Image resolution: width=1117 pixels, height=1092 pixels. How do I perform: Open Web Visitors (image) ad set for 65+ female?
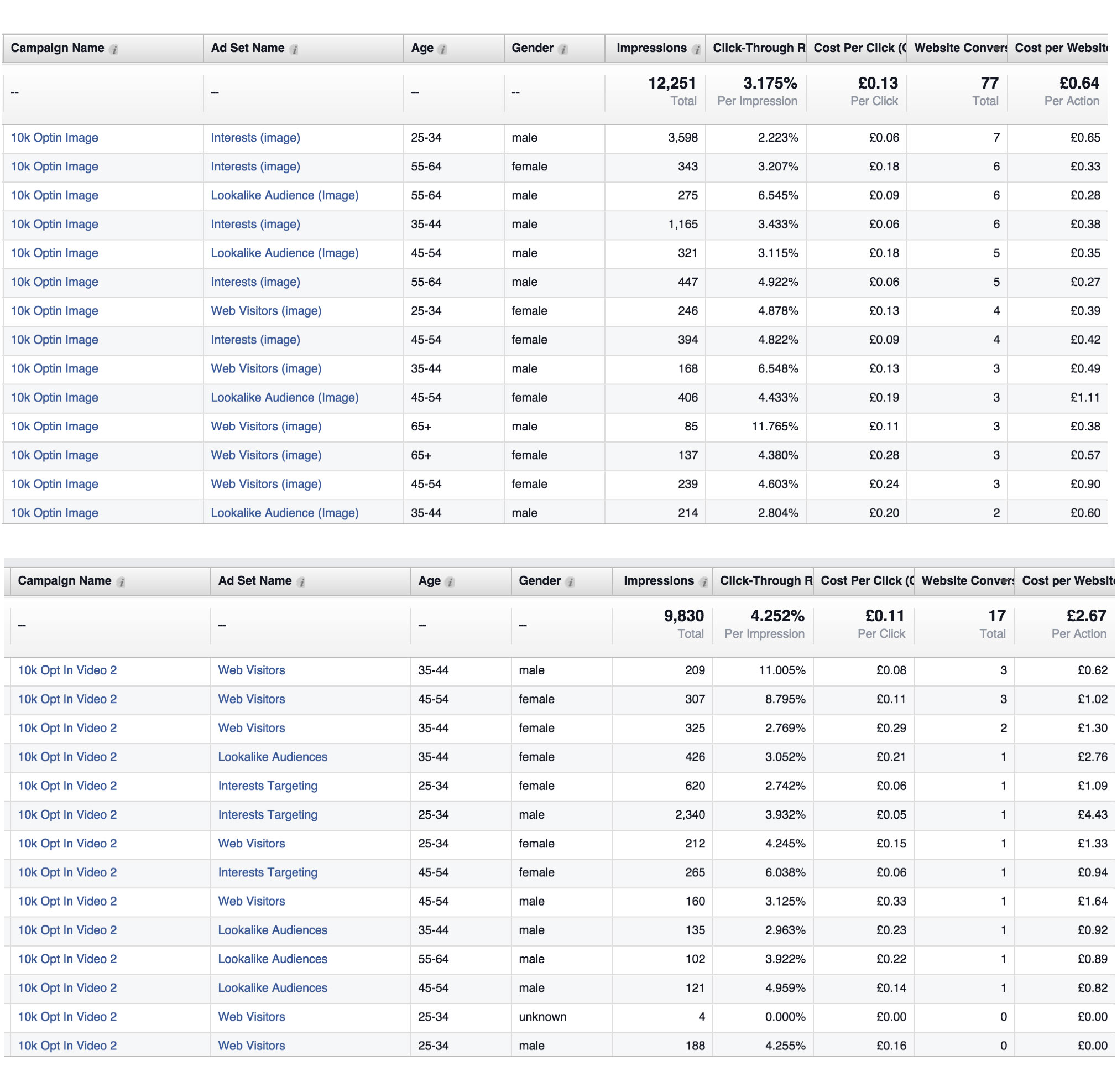(266, 455)
